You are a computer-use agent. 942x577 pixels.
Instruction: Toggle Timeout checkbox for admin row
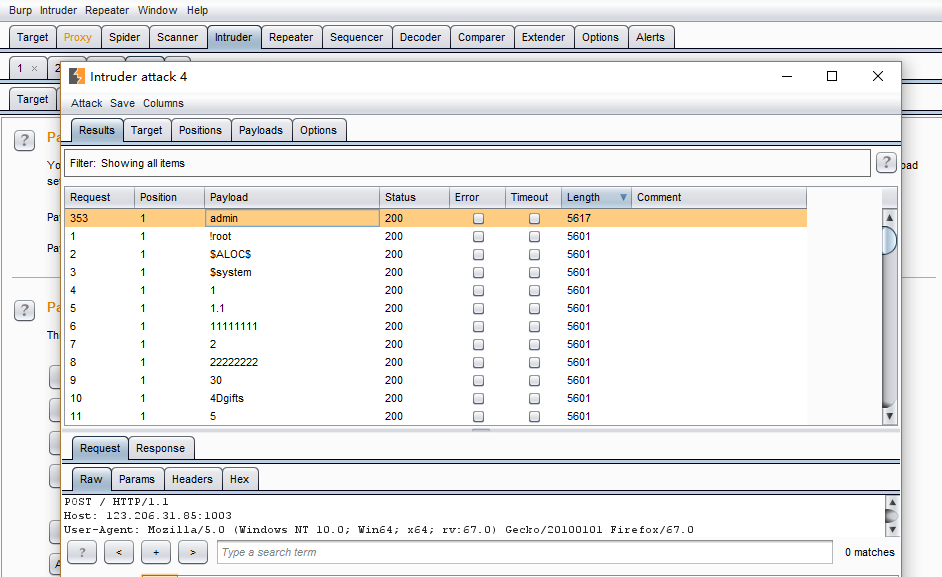click(x=534, y=218)
